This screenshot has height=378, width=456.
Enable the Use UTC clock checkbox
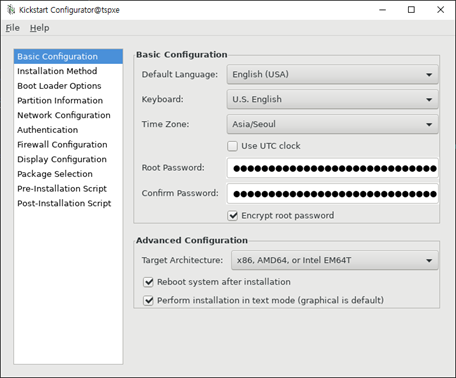click(x=232, y=146)
